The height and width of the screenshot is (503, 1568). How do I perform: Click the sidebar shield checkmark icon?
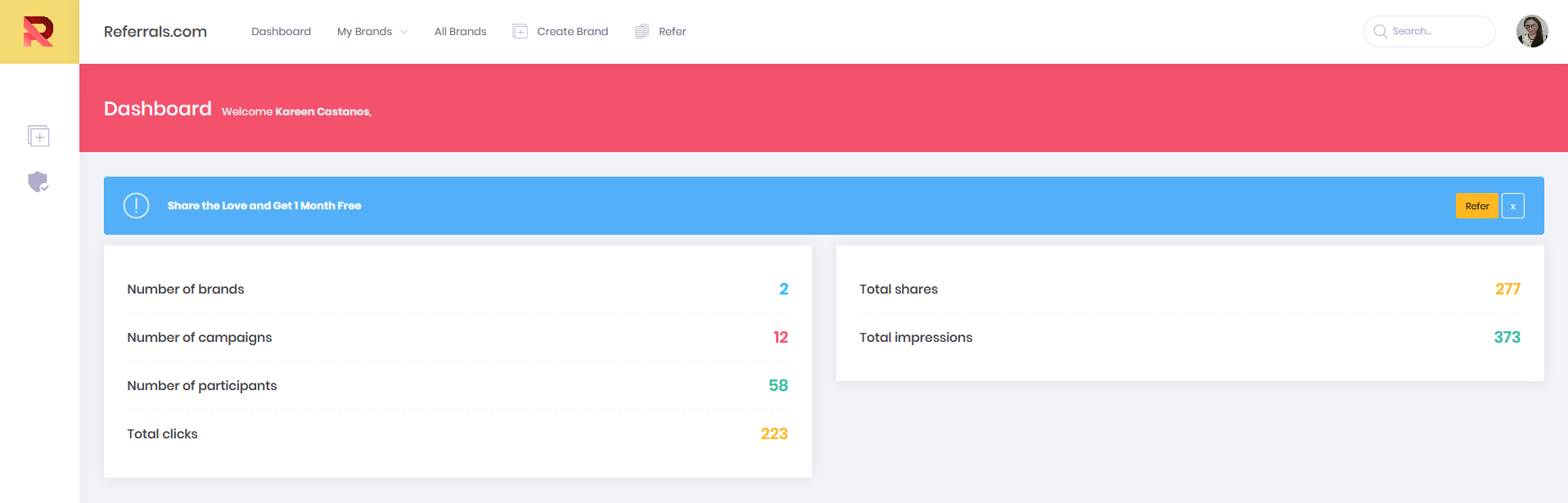[x=38, y=182]
